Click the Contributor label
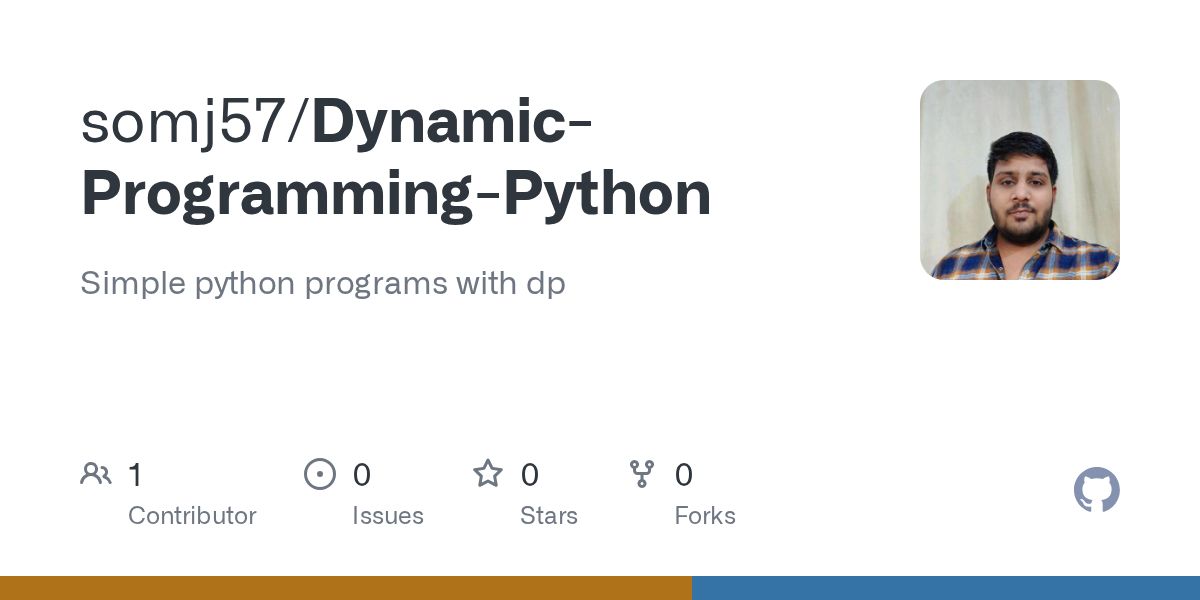The image size is (1200, 600). [x=192, y=516]
